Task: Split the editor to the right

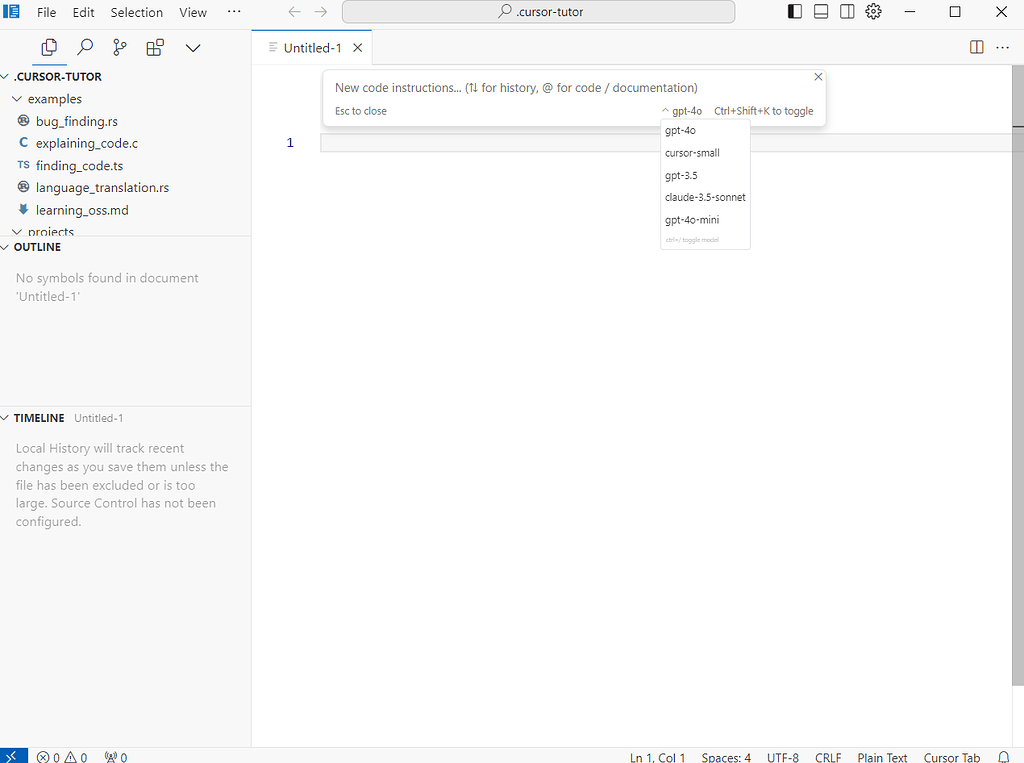Action: pos(976,47)
